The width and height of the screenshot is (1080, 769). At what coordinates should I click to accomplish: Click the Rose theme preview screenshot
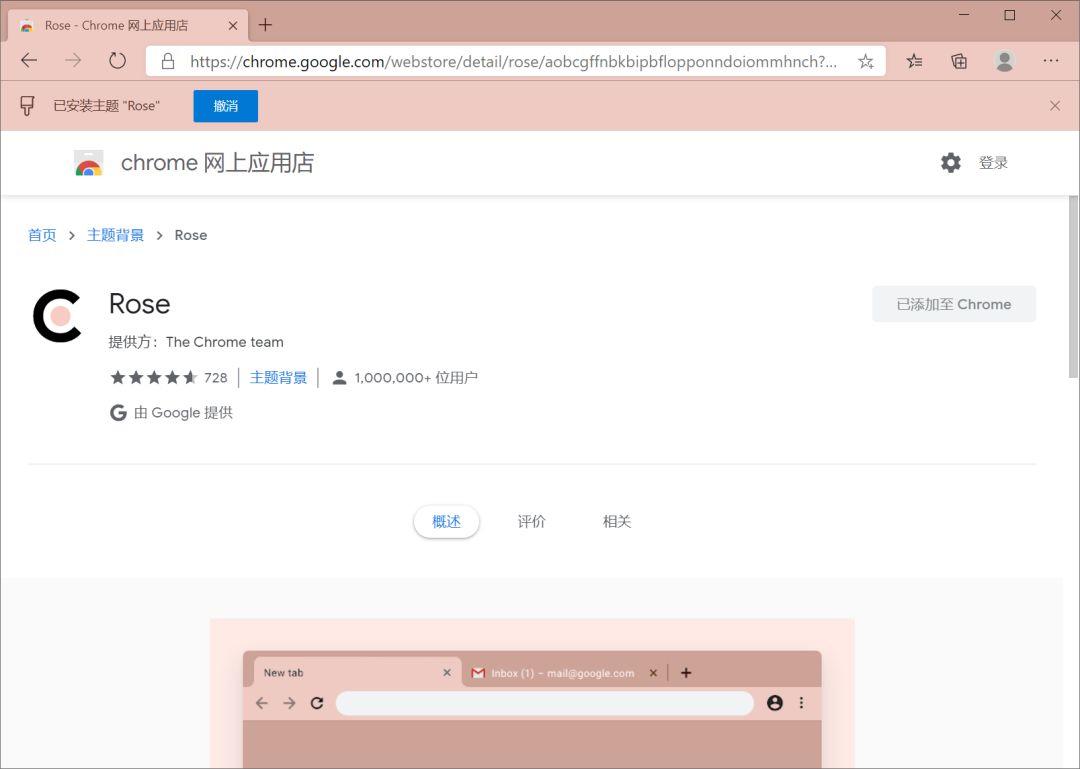click(x=532, y=693)
